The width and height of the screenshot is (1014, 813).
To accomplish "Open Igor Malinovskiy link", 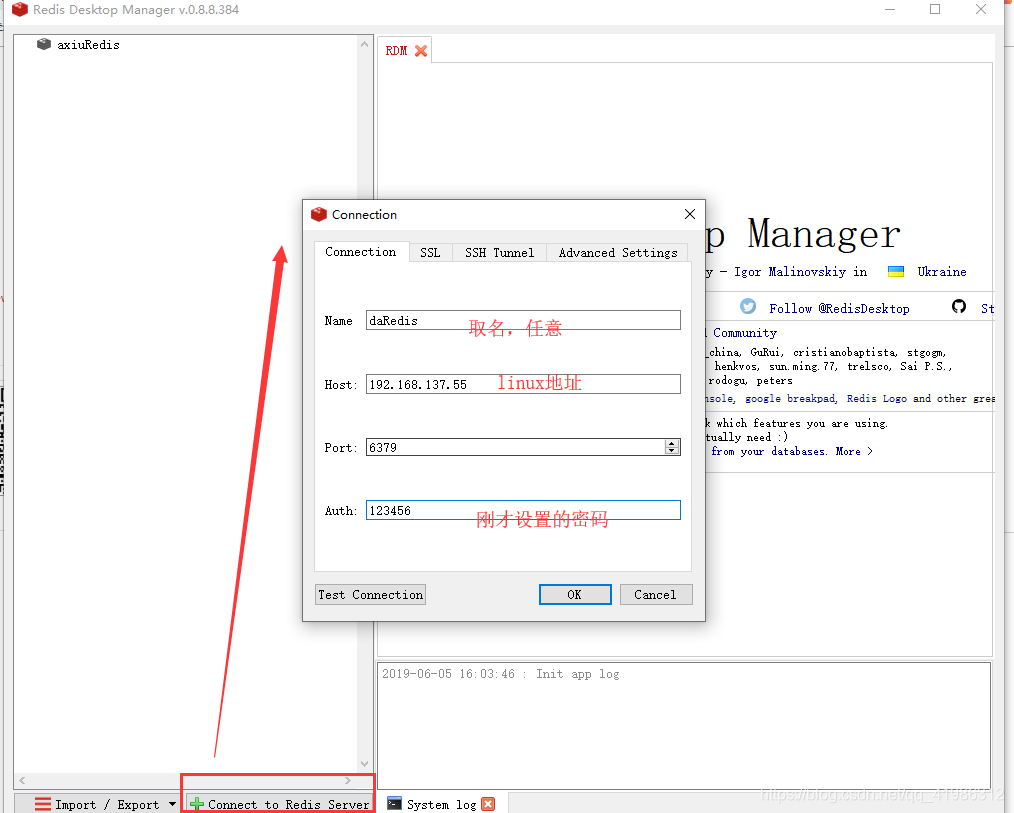I will (790, 272).
